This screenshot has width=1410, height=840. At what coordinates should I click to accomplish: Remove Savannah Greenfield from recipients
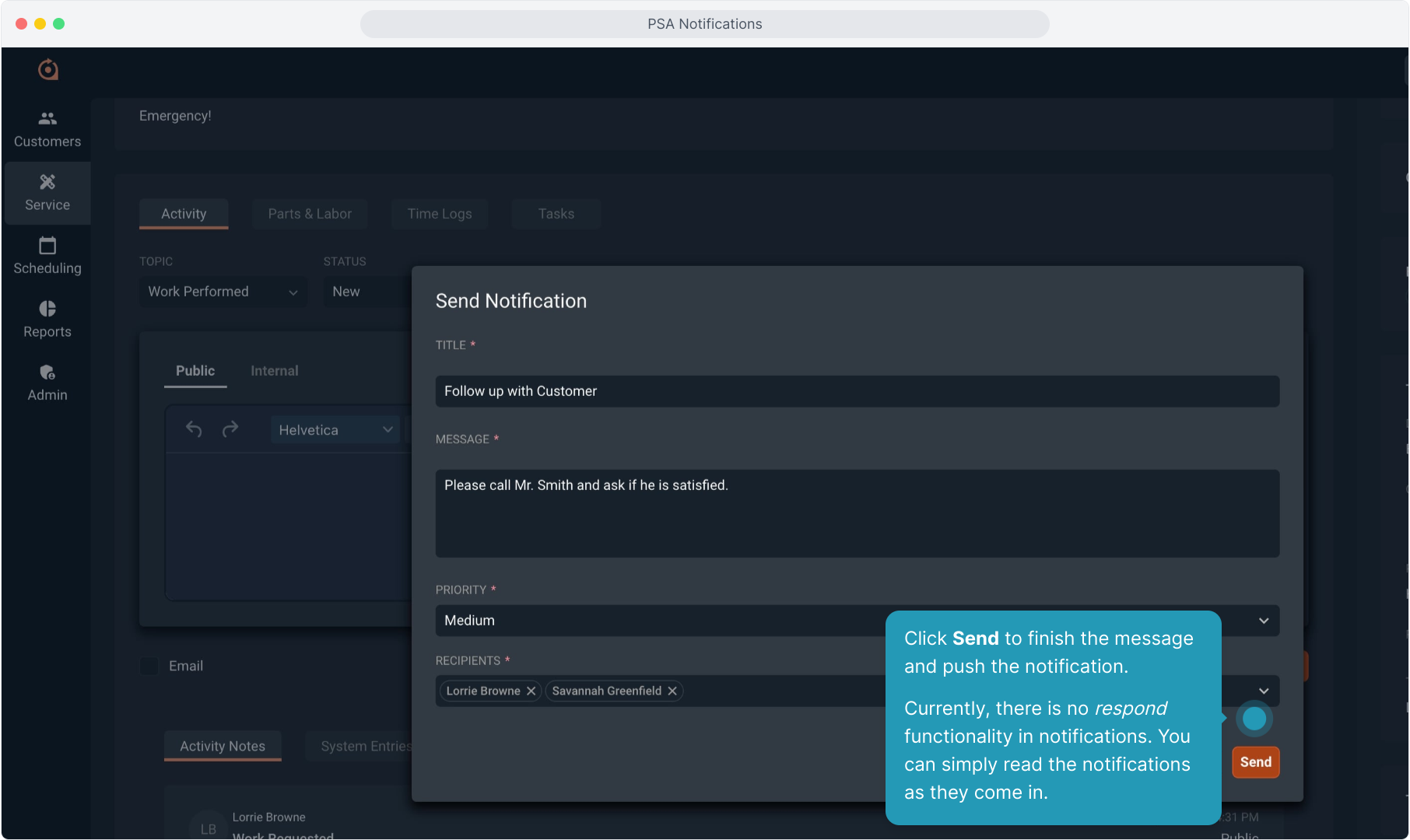tap(672, 691)
